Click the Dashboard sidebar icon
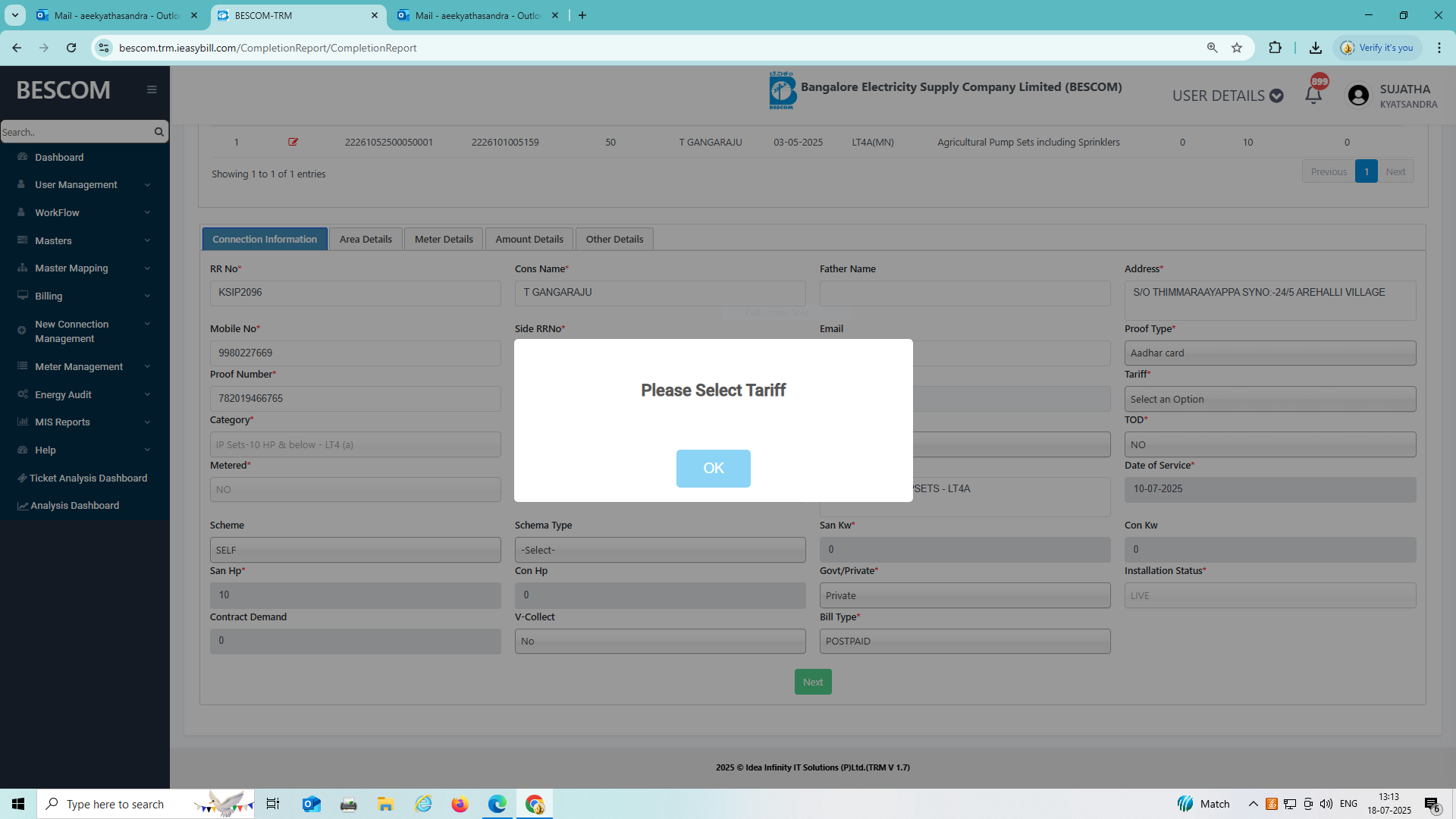The width and height of the screenshot is (1456, 819). tap(22, 157)
